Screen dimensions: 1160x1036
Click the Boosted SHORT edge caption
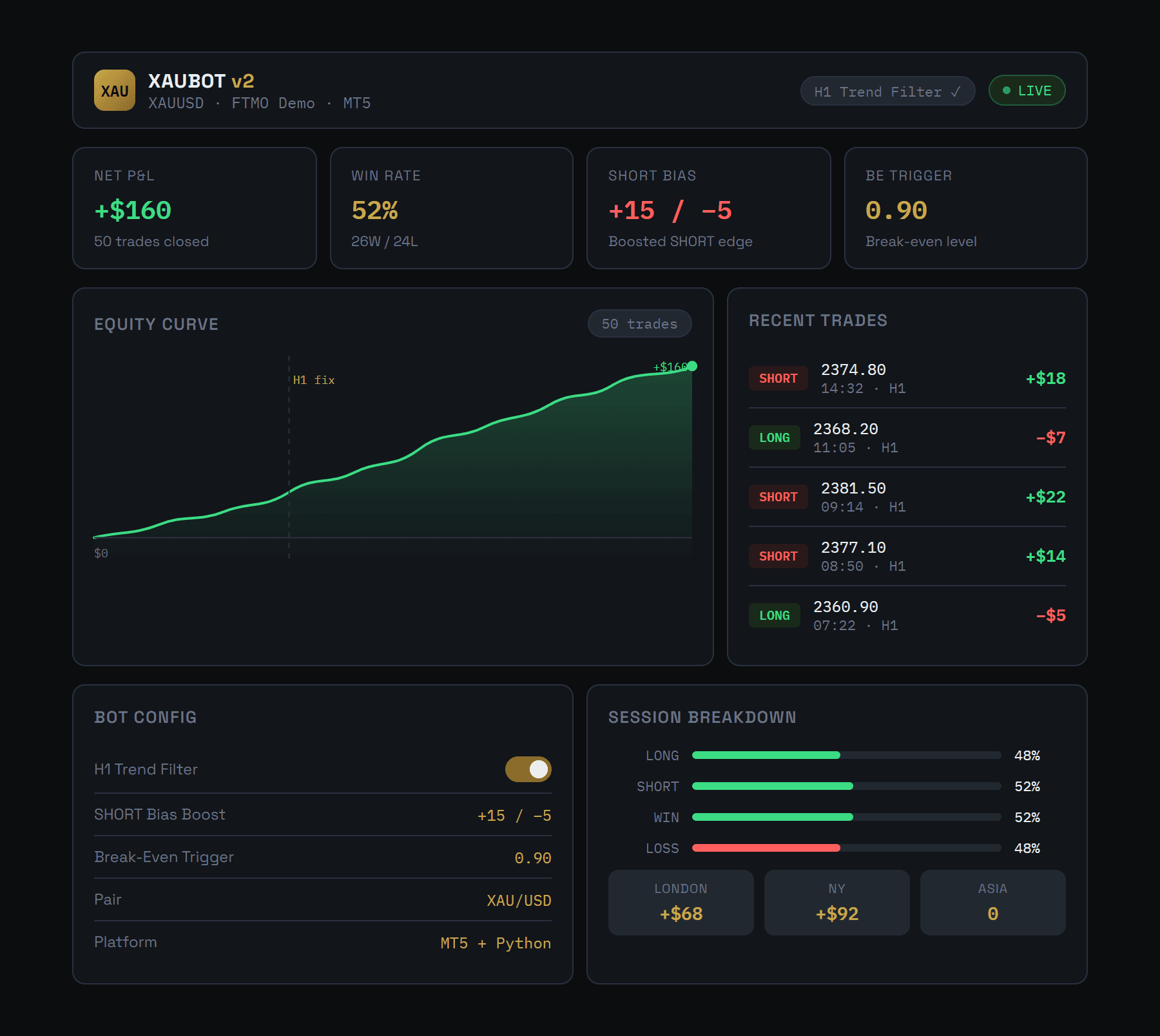tap(681, 242)
